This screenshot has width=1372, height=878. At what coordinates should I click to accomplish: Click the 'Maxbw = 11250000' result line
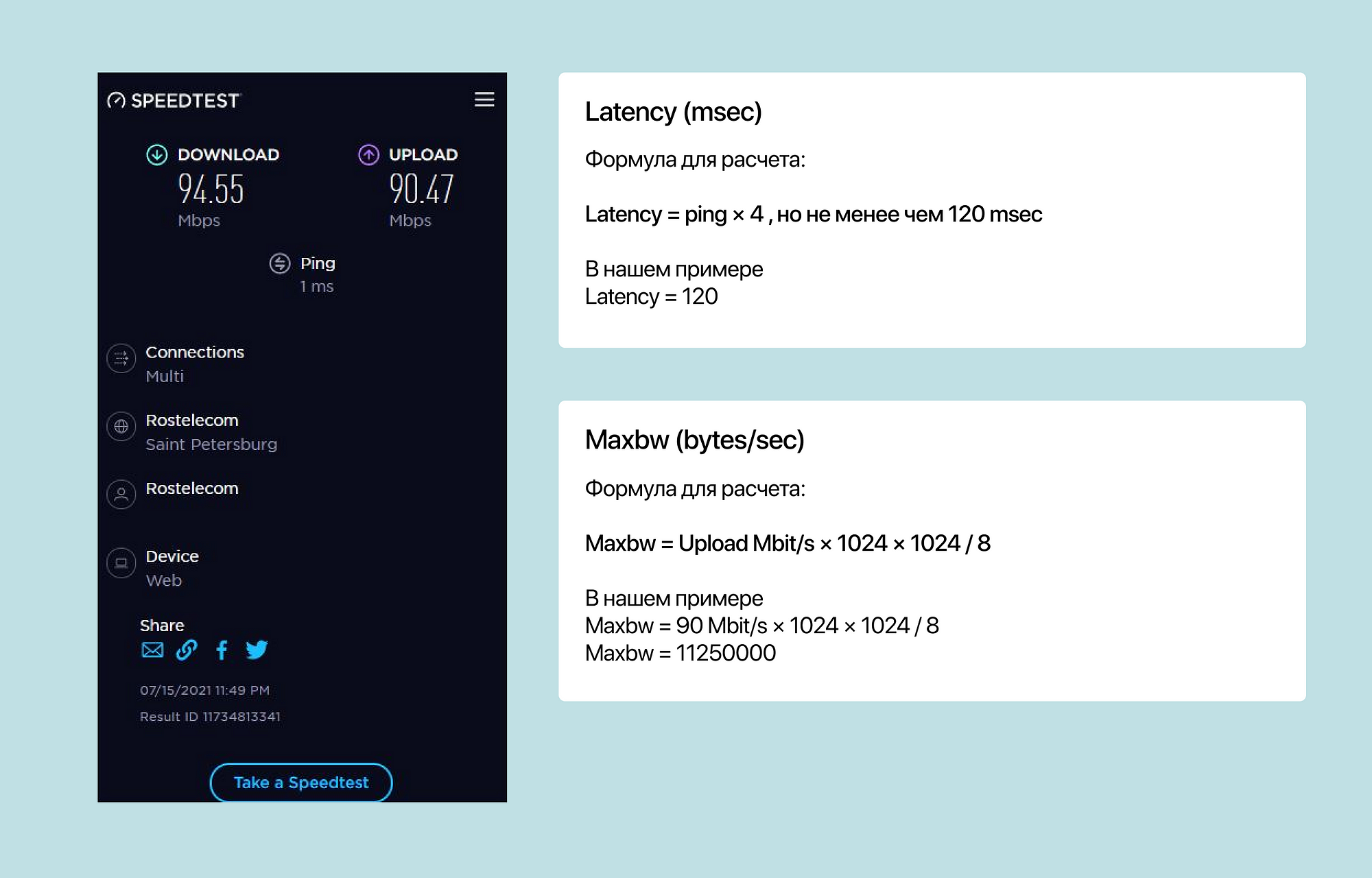[681, 653]
